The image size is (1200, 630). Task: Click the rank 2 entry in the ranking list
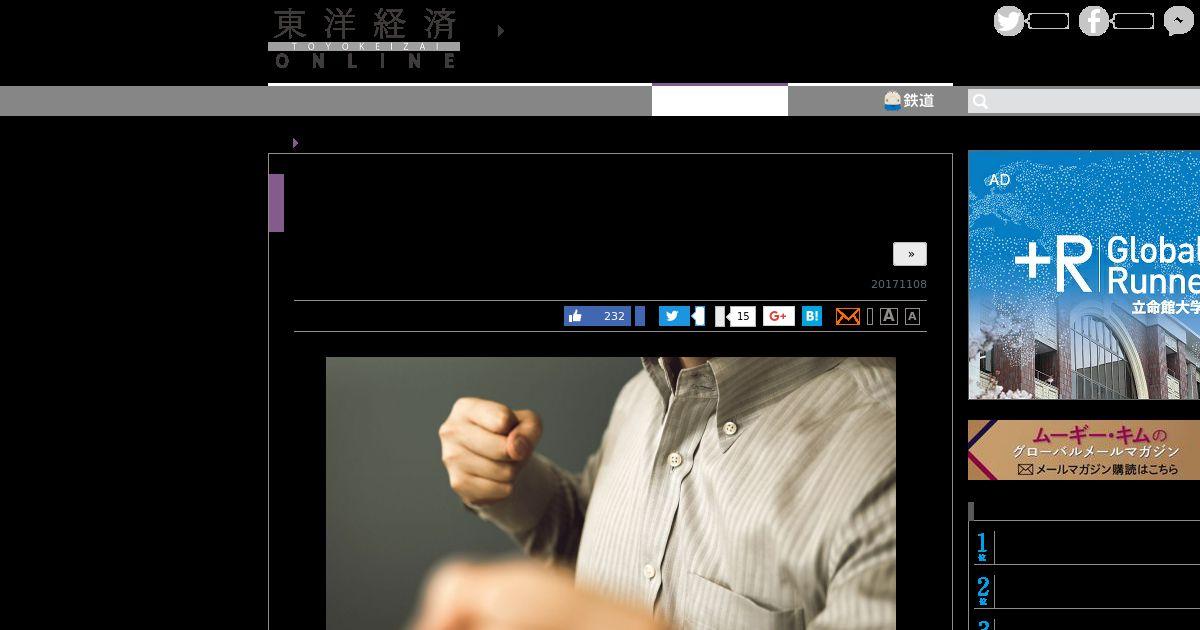click(1087, 590)
